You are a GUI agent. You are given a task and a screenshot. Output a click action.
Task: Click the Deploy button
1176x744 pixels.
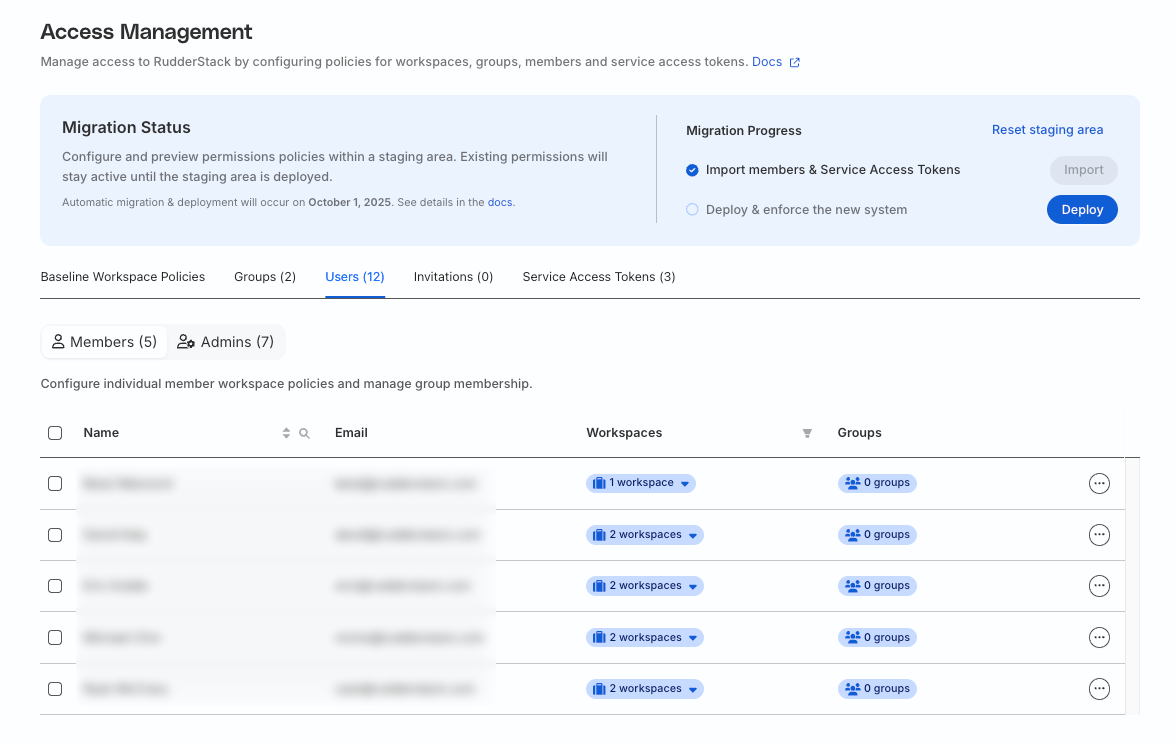(x=1082, y=209)
